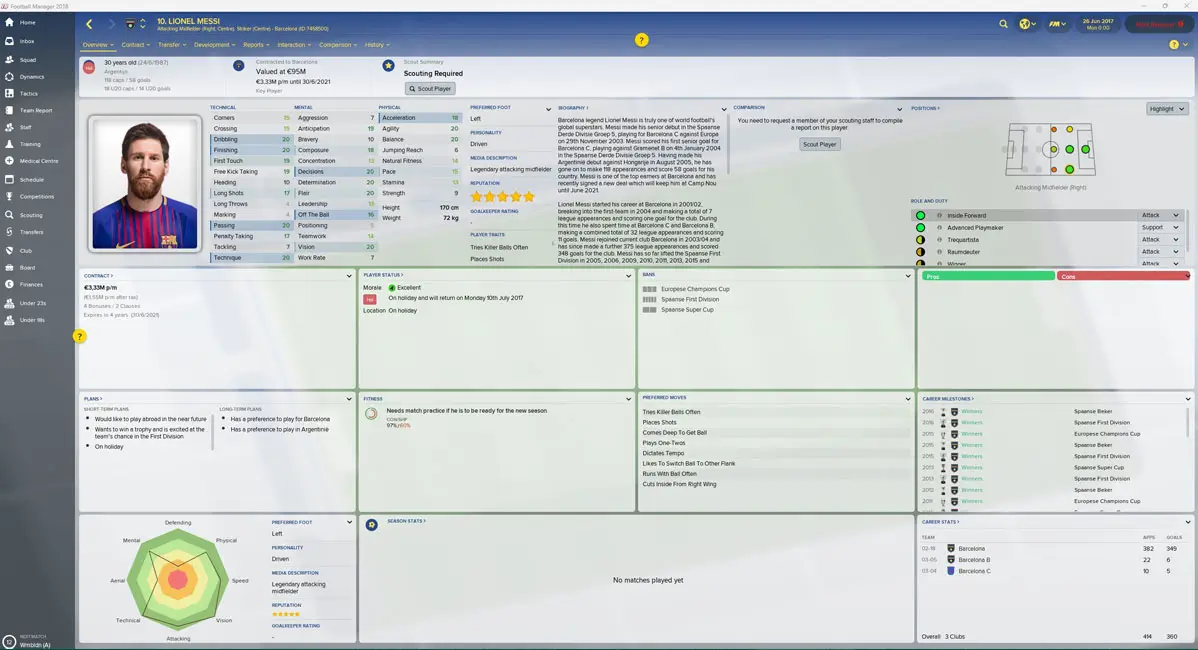The height and width of the screenshot is (650, 1198).
Task: Expand the Preferred Foot panel chevron
Action: [x=548, y=109]
